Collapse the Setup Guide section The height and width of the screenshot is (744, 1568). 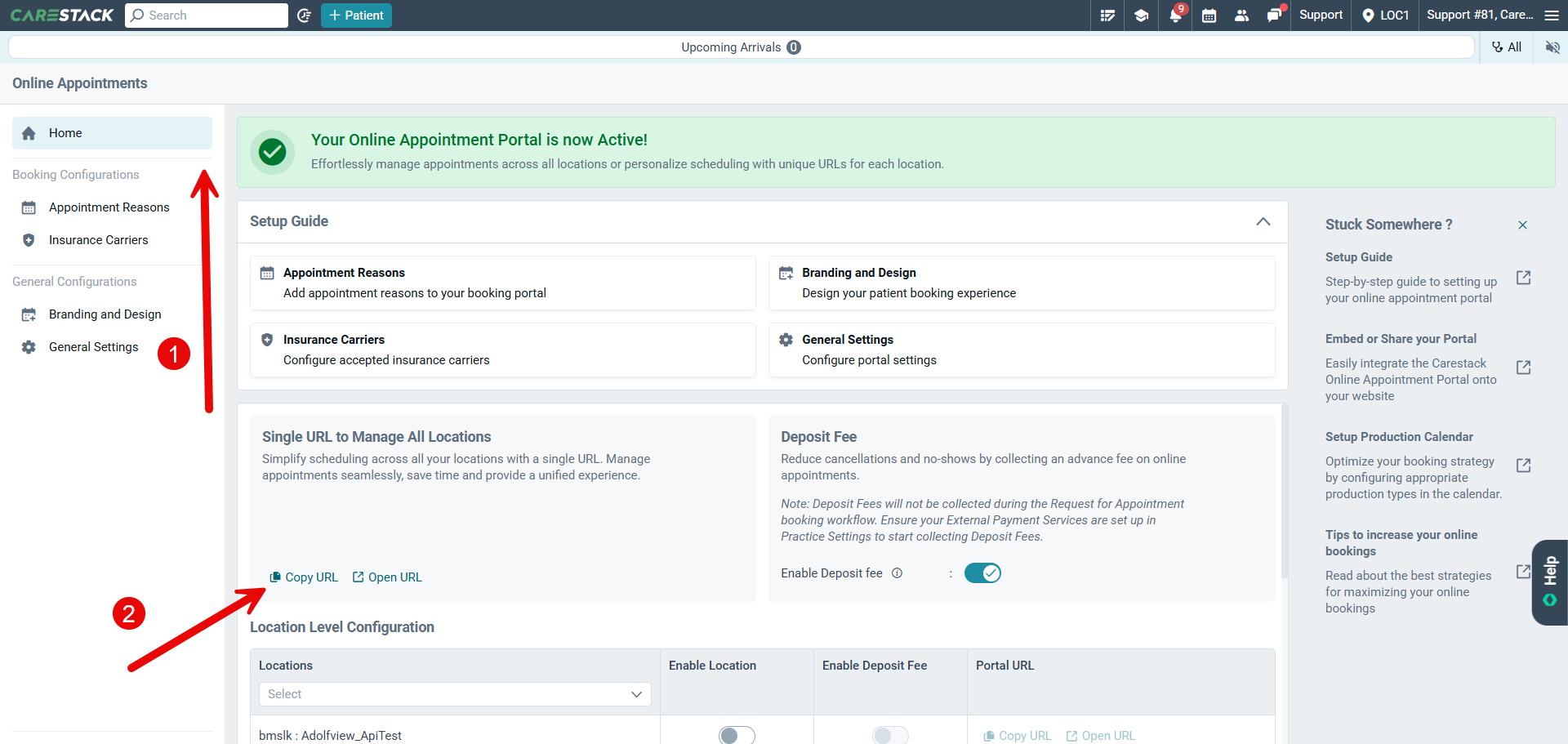1263,221
